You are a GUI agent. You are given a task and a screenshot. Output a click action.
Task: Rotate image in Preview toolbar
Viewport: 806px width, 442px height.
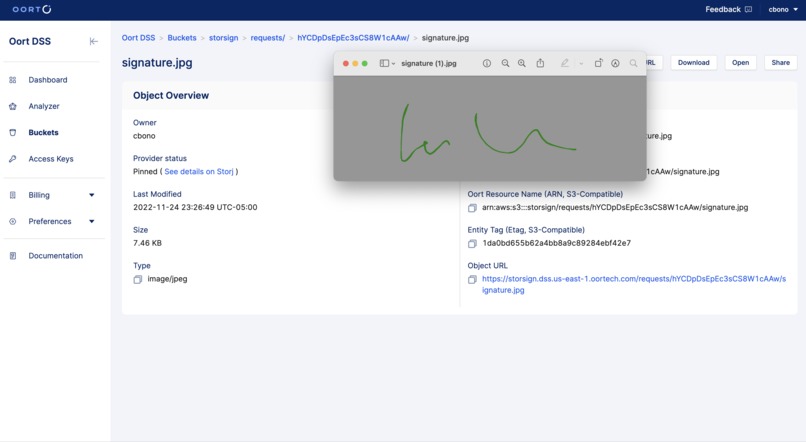pyautogui.click(x=598, y=63)
